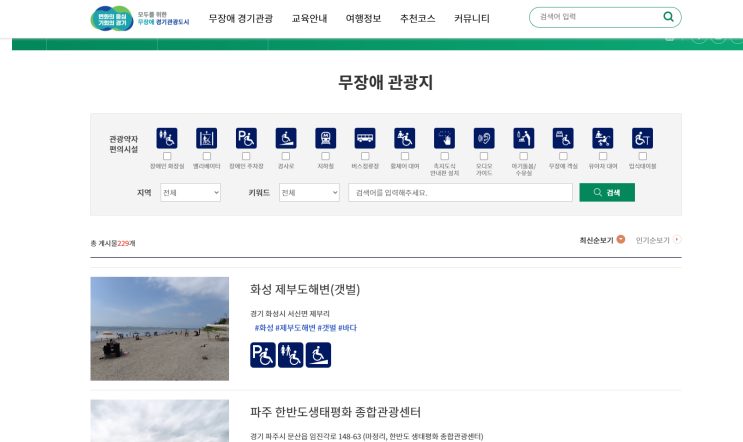Click the 휠체어 대여 wheelchair rental icon
This screenshot has width=743, height=442.
tap(405, 138)
